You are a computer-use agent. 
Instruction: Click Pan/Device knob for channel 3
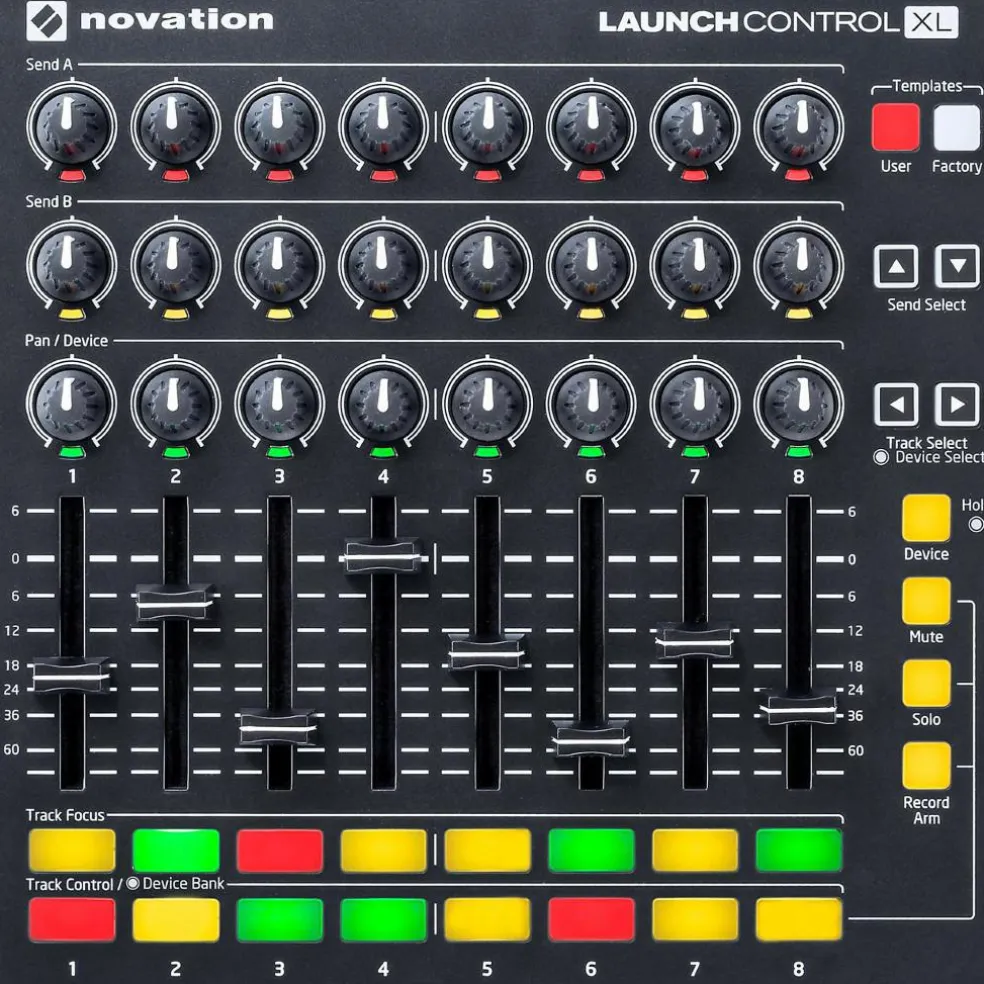pos(279,404)
